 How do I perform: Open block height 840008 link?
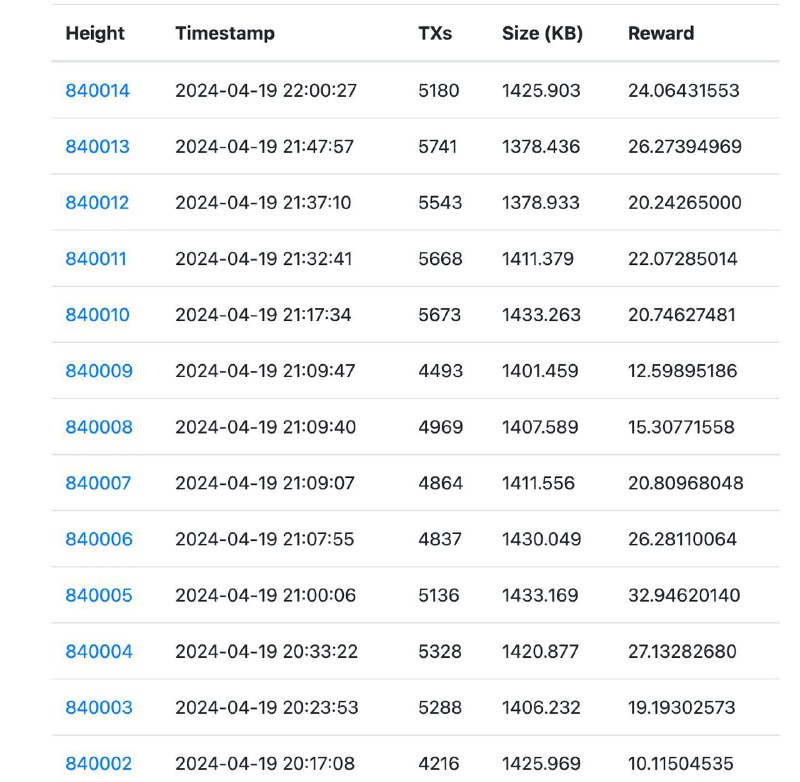[x=99, y=427]
